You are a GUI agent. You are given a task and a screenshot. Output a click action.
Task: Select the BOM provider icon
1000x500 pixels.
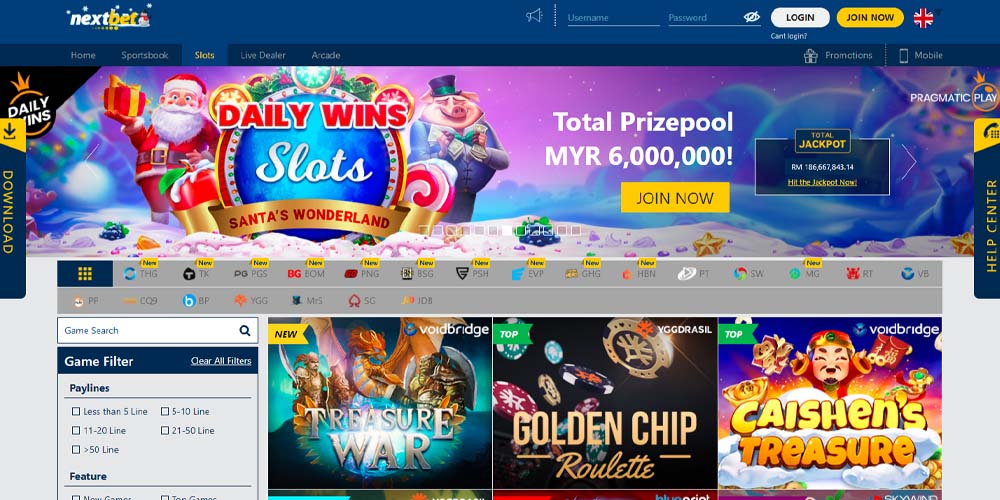305,274
